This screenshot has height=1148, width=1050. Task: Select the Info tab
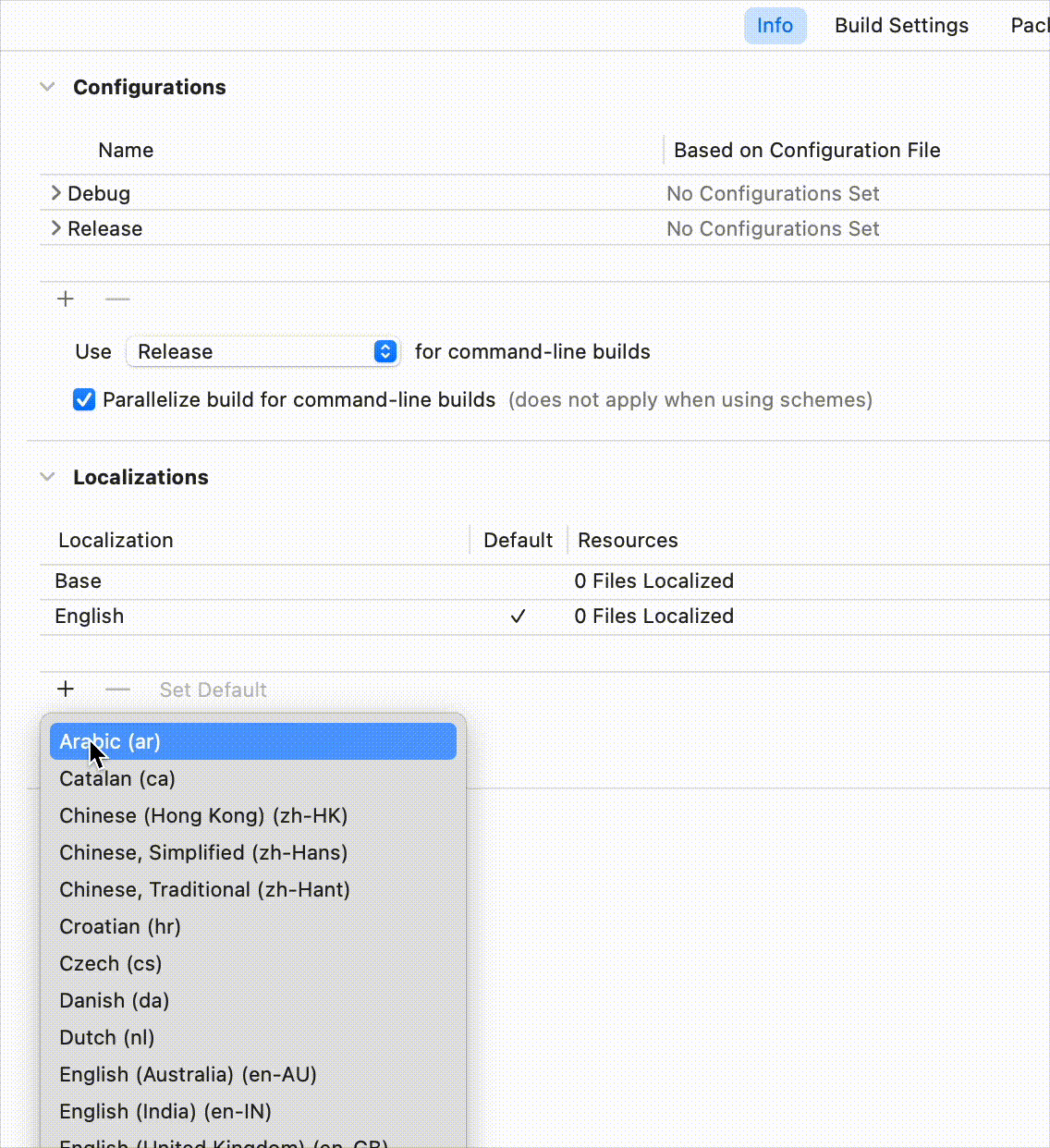coord(775,25)
